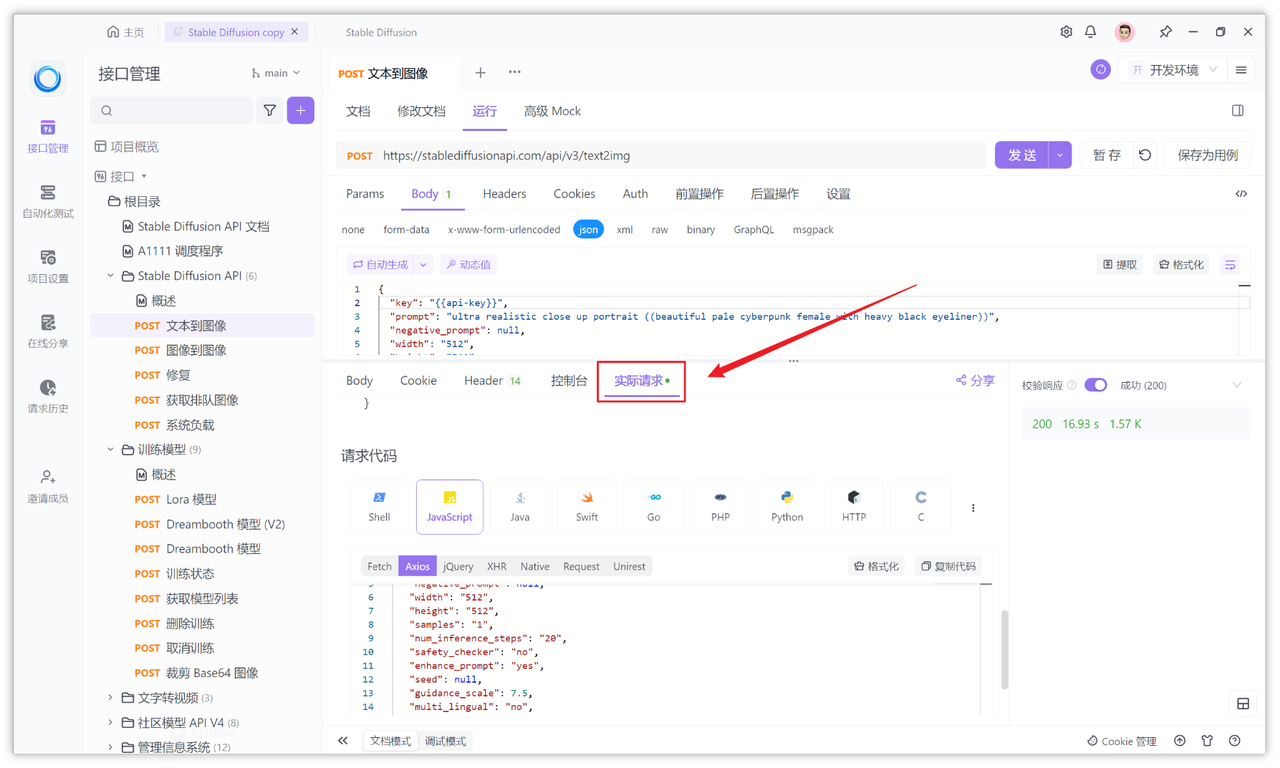
Task: Open the 控制台 response tab
Action: (x=569, y=381)
